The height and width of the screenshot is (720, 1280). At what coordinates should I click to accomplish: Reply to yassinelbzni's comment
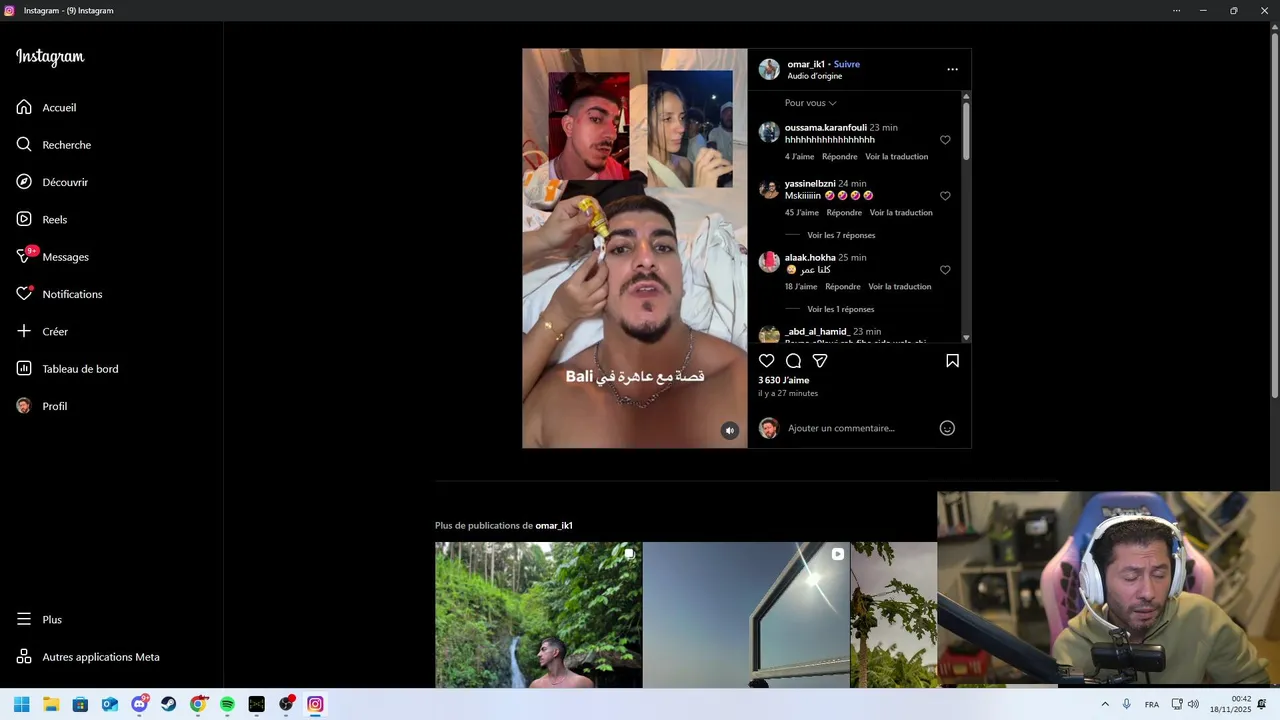(844, 213)
